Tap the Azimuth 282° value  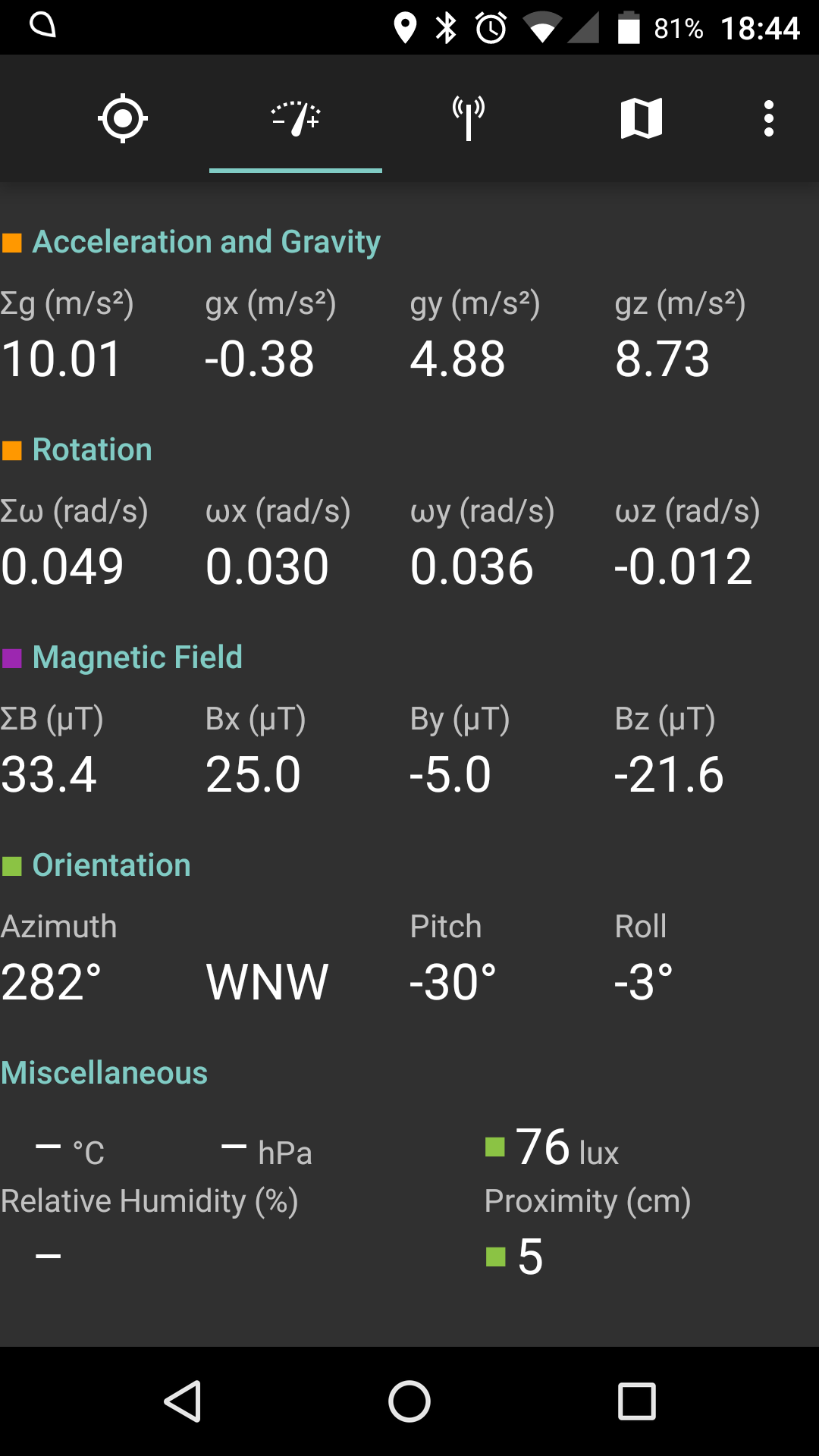[52, 982]
